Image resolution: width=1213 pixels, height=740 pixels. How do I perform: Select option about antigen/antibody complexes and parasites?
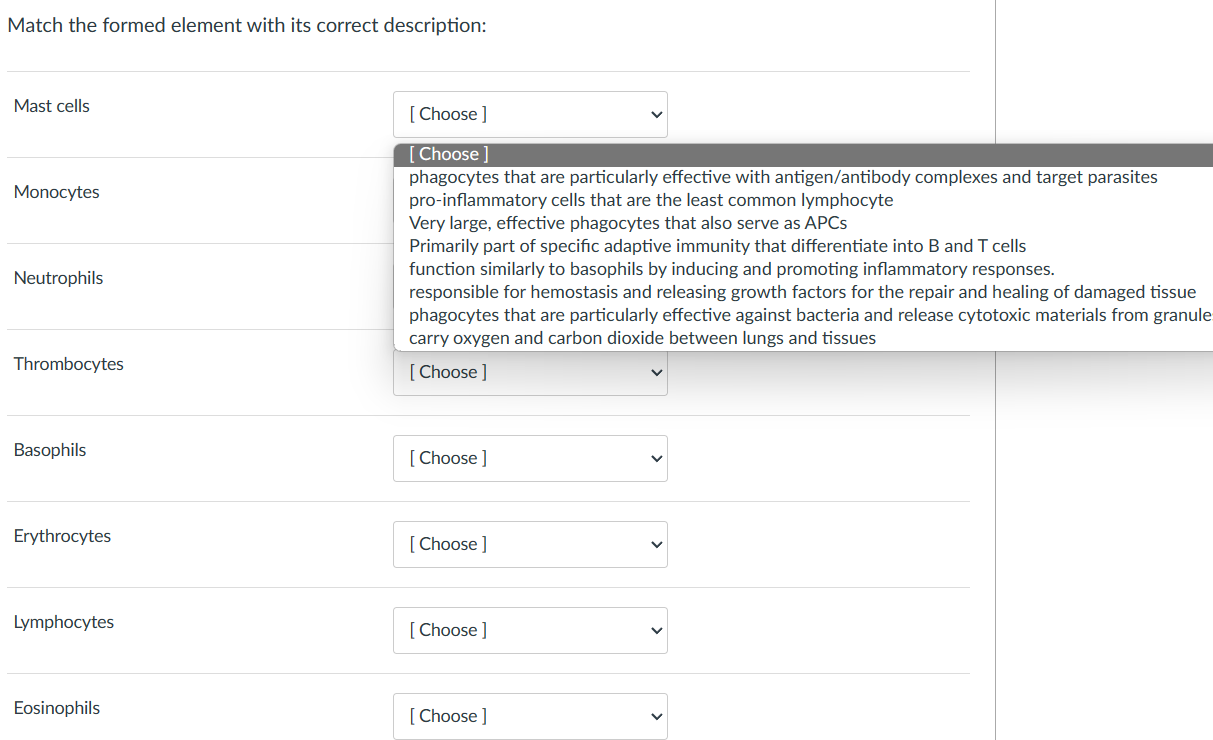click(x=783, y=177)
